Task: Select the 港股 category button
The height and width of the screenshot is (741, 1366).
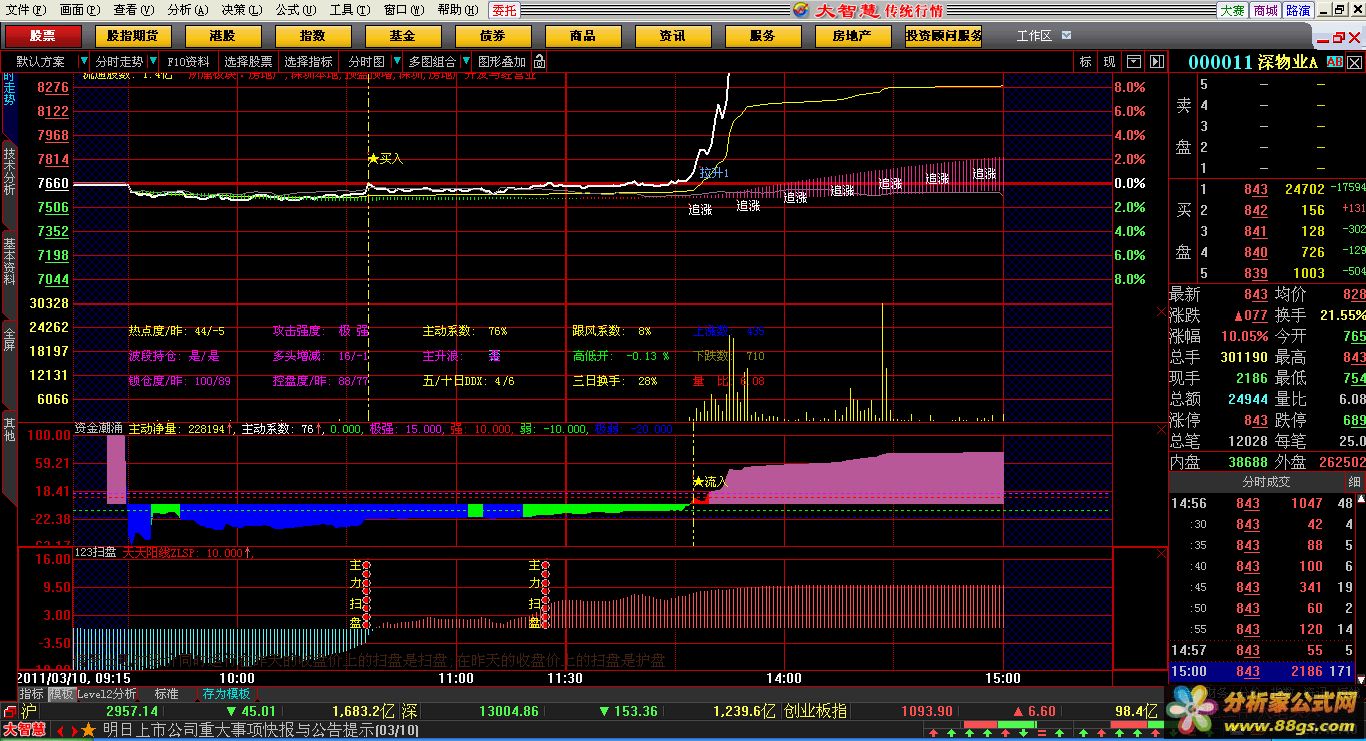Action: tap(223, 36)
